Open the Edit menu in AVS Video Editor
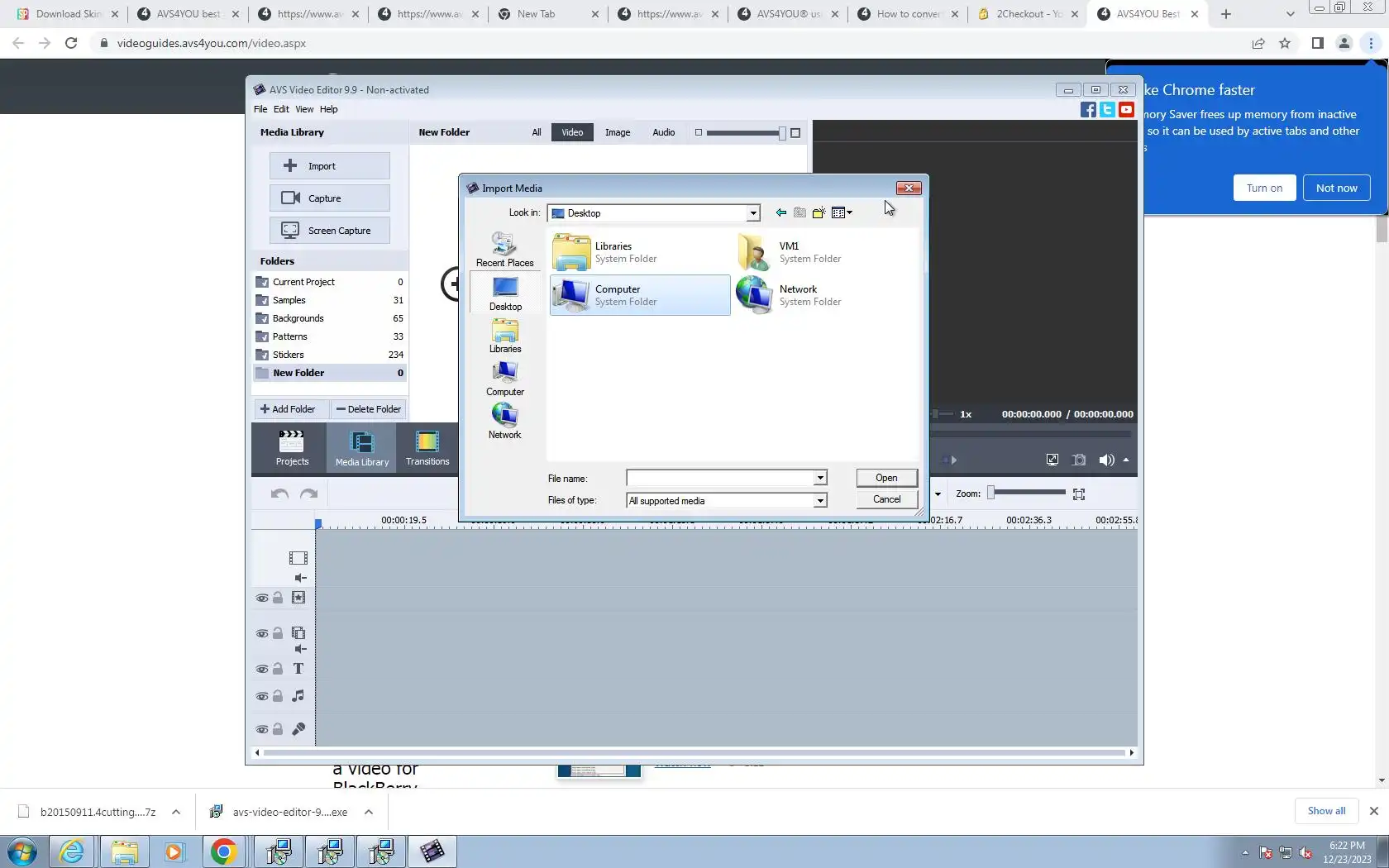Image resolution: width=1389 pixels, height=868 pixels. (281, 109)
